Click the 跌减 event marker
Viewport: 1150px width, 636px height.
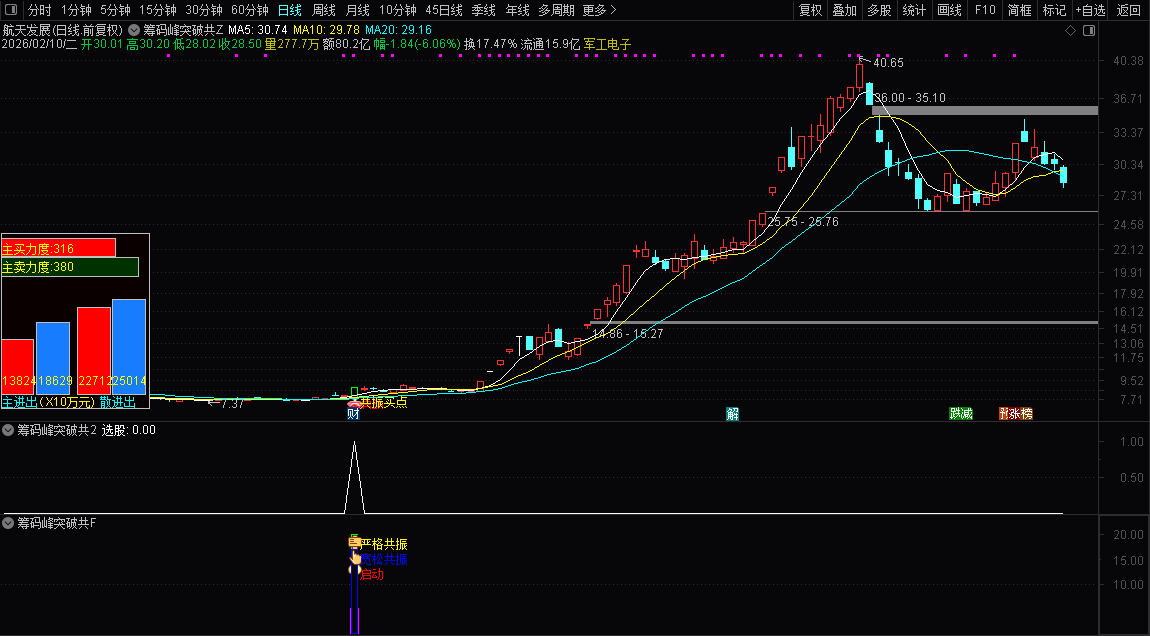coord(961,414)
